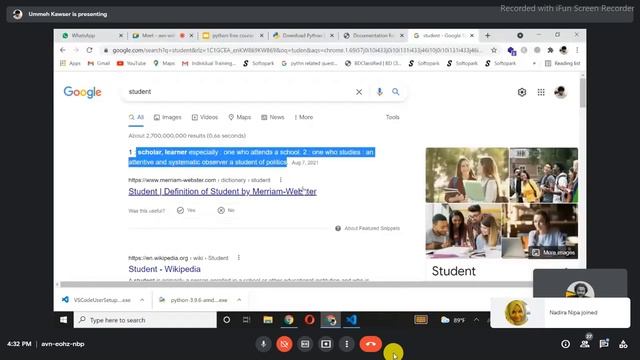The width and height of the screenshot is (640, 360).
Task: Click present now screen share icon
Action: click(326, 344)
